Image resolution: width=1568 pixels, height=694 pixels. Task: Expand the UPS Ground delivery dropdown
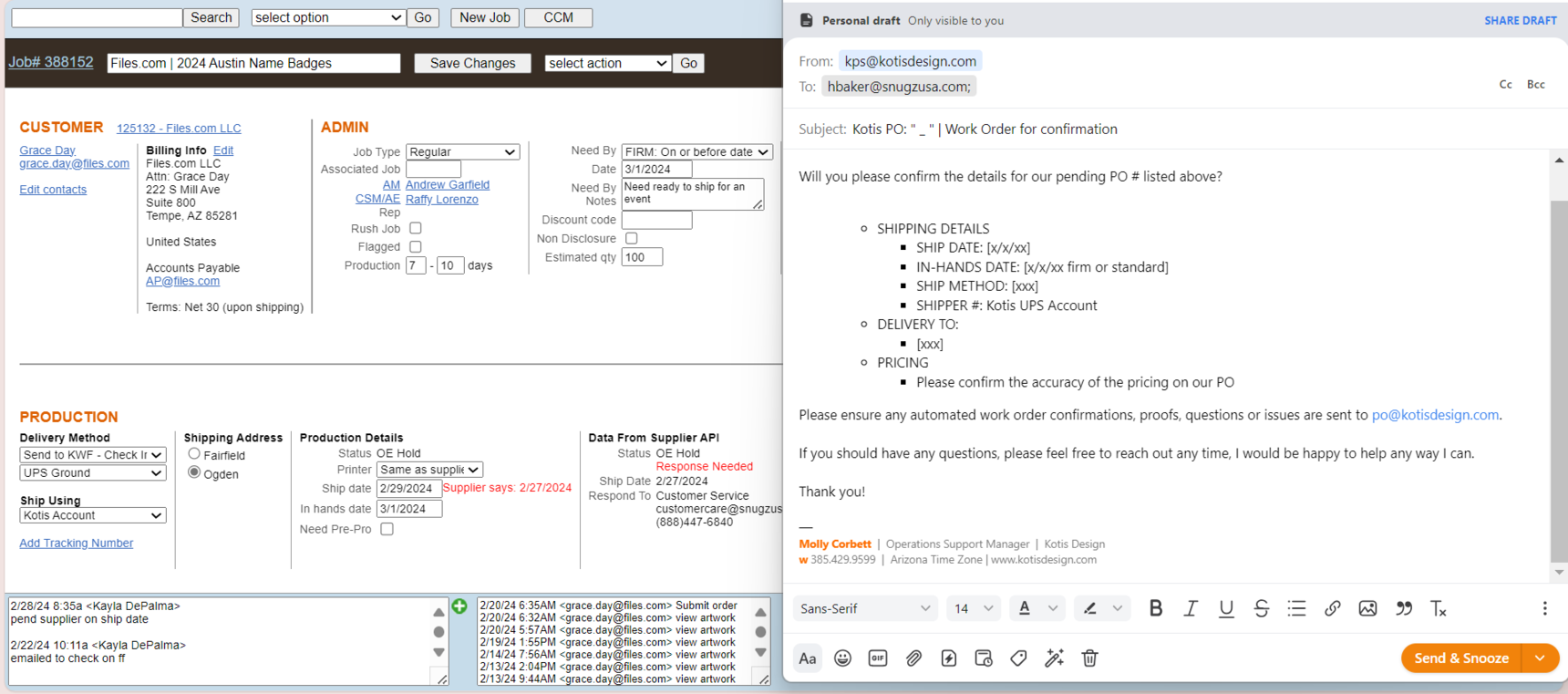92,473
